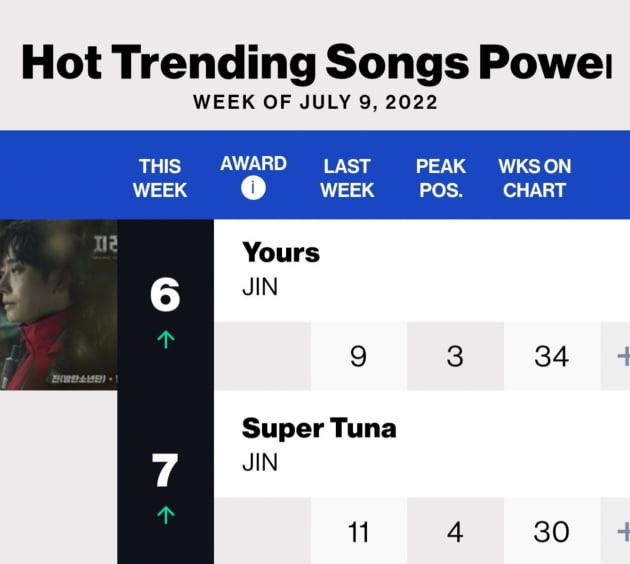Expand the Yours row plus icon

click(624, 356)
